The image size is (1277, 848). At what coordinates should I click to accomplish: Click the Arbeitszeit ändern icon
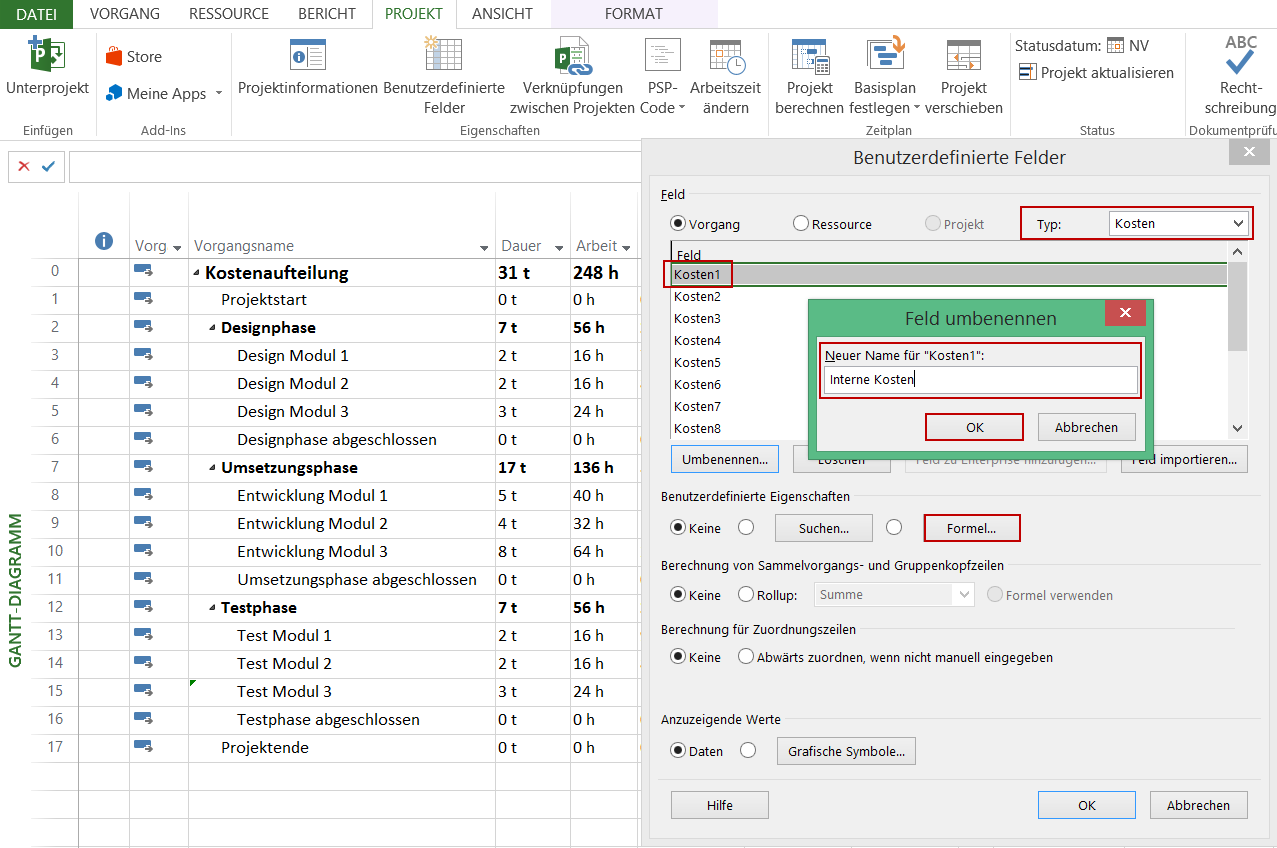point(726,56)
